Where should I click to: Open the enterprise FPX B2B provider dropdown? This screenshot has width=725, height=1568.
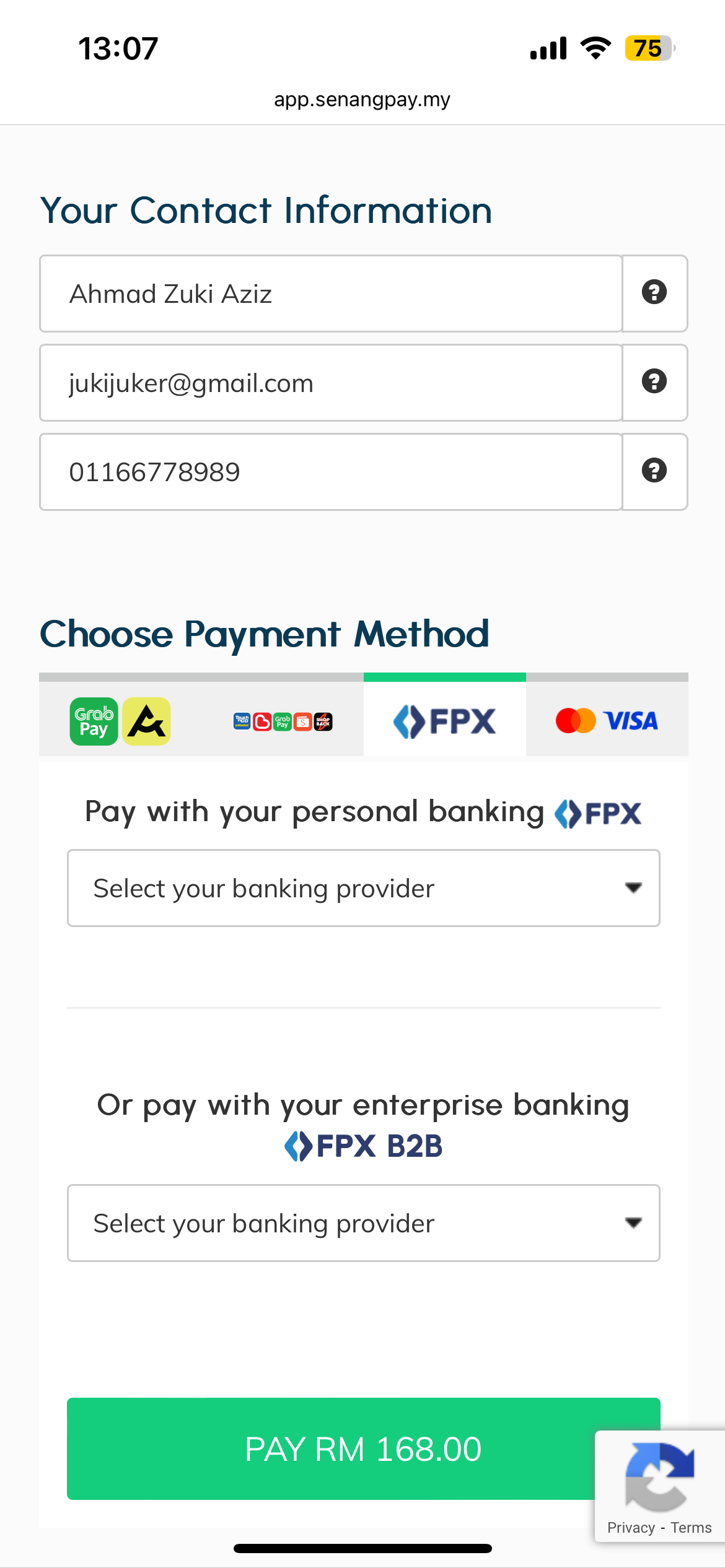click(363, 1223)
